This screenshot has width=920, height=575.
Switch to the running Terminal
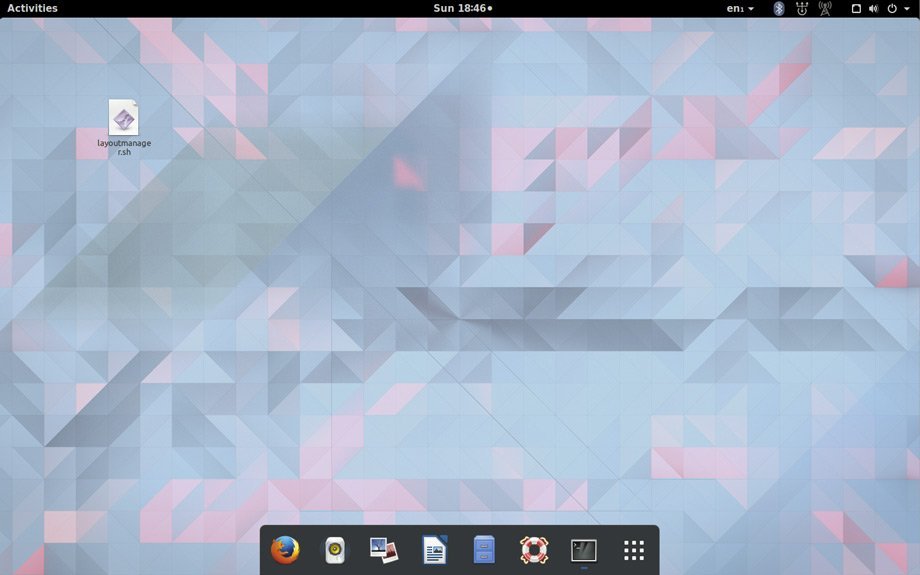coord(584,550)
